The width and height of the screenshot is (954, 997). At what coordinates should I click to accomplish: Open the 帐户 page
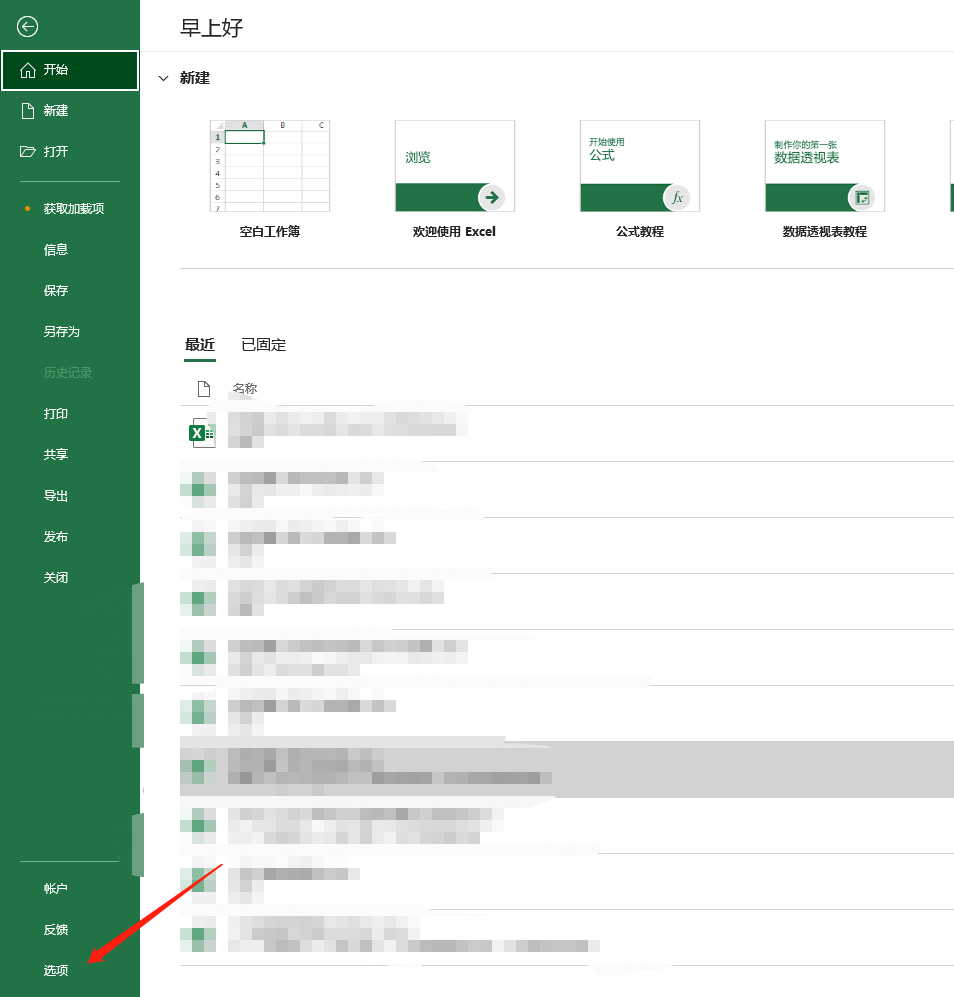tap(55, 888)
